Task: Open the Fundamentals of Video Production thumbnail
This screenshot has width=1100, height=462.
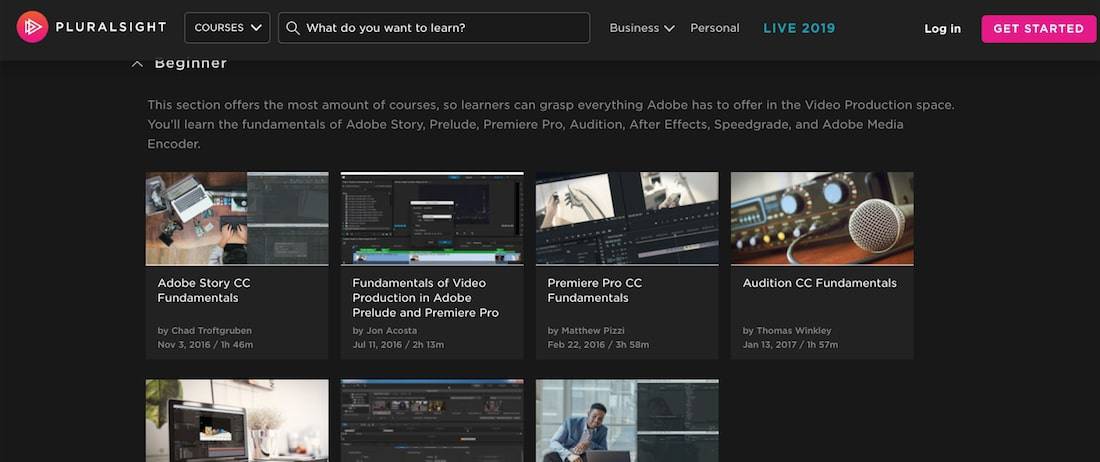Action: point(431,218)
